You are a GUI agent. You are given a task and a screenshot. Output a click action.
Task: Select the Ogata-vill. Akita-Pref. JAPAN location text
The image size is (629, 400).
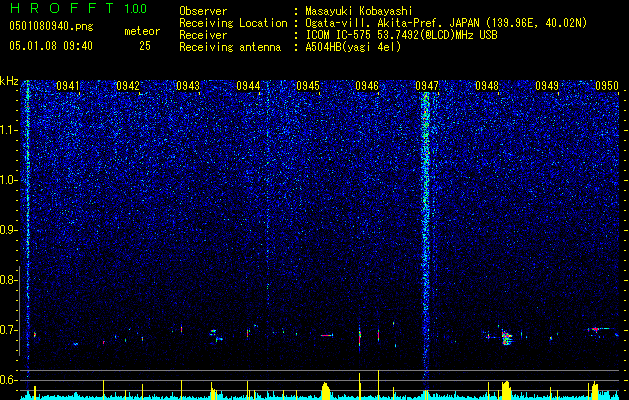coord(446,23)
